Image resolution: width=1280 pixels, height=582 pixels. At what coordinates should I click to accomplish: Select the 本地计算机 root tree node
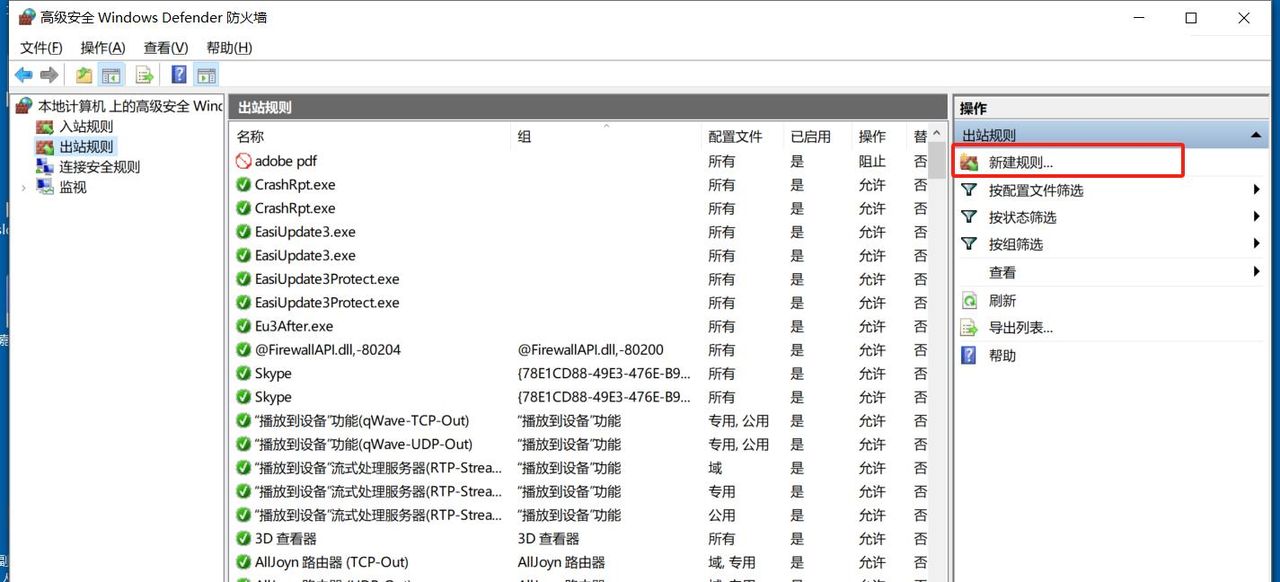click(x=130, y=105)
